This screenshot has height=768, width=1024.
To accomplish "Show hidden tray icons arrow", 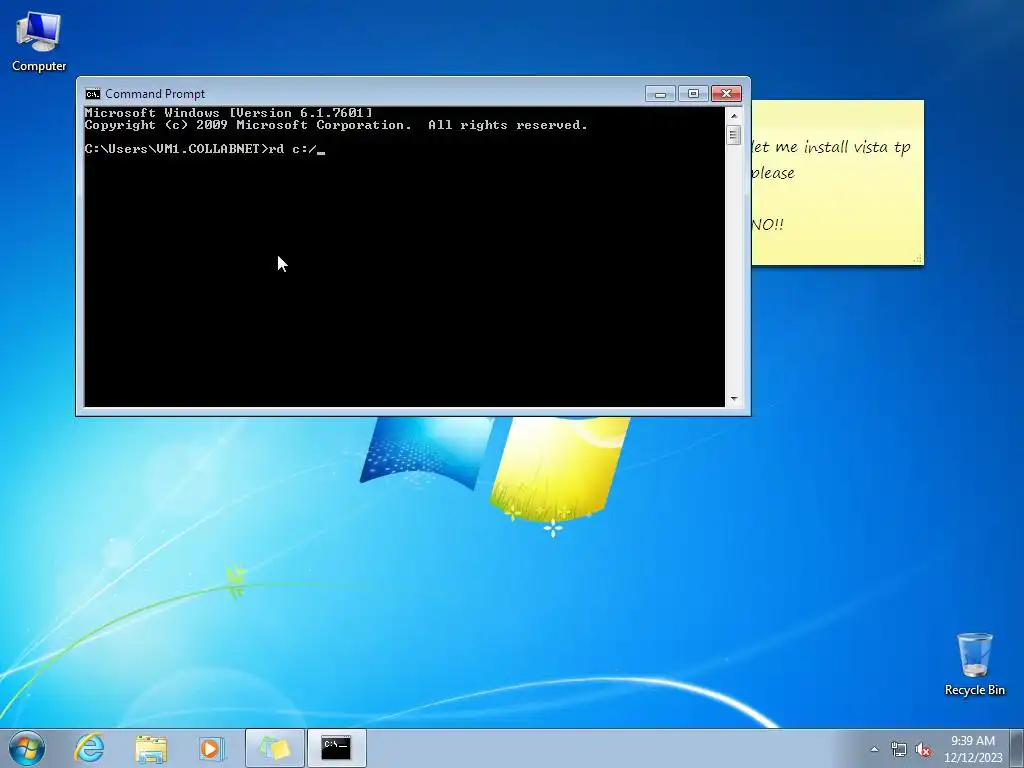I will tap(874, 749).
